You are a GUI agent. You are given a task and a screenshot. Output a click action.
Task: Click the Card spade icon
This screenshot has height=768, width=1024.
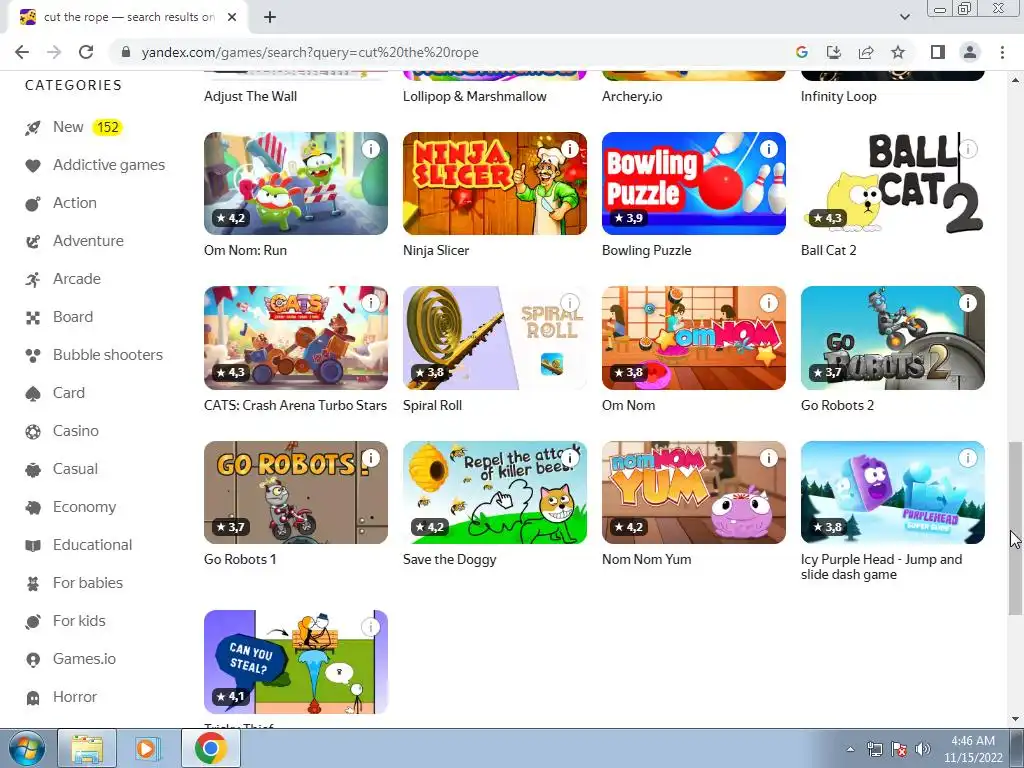click(x=33, y=393)
